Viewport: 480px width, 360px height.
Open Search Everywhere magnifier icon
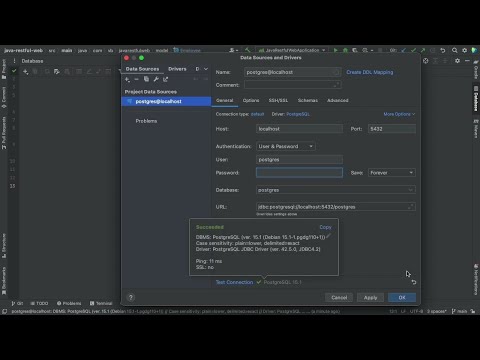[x=454, y=50]
